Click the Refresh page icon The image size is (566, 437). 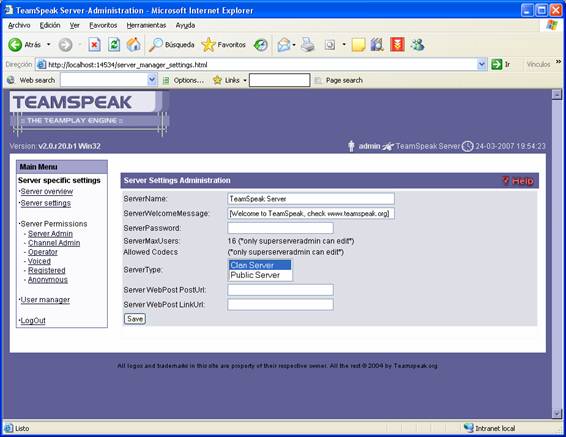[x=114, y=45]
